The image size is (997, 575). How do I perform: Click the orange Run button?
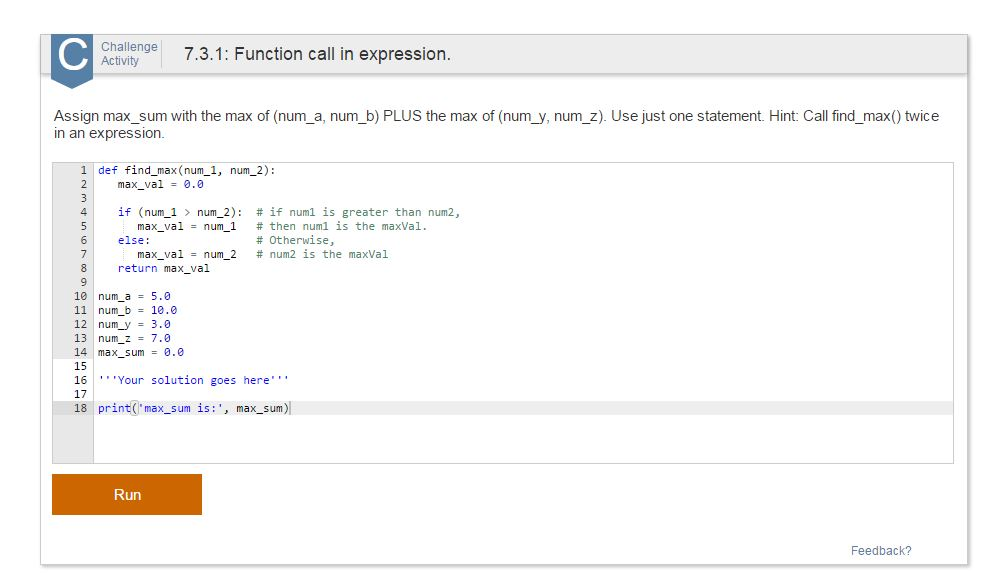tap(127, 494)
